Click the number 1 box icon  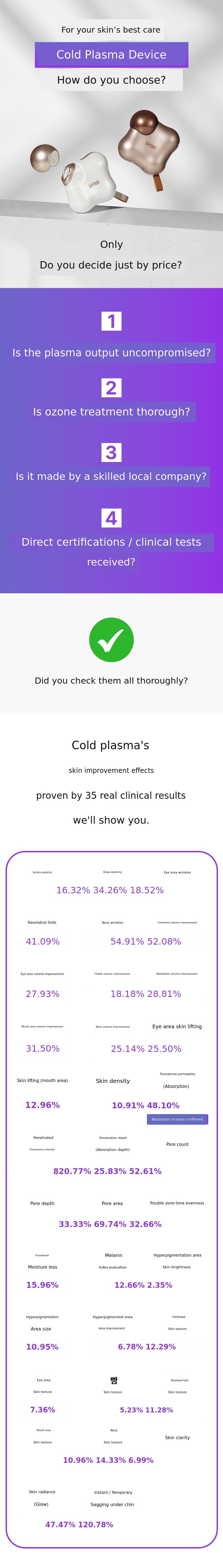tap(111, 321)
